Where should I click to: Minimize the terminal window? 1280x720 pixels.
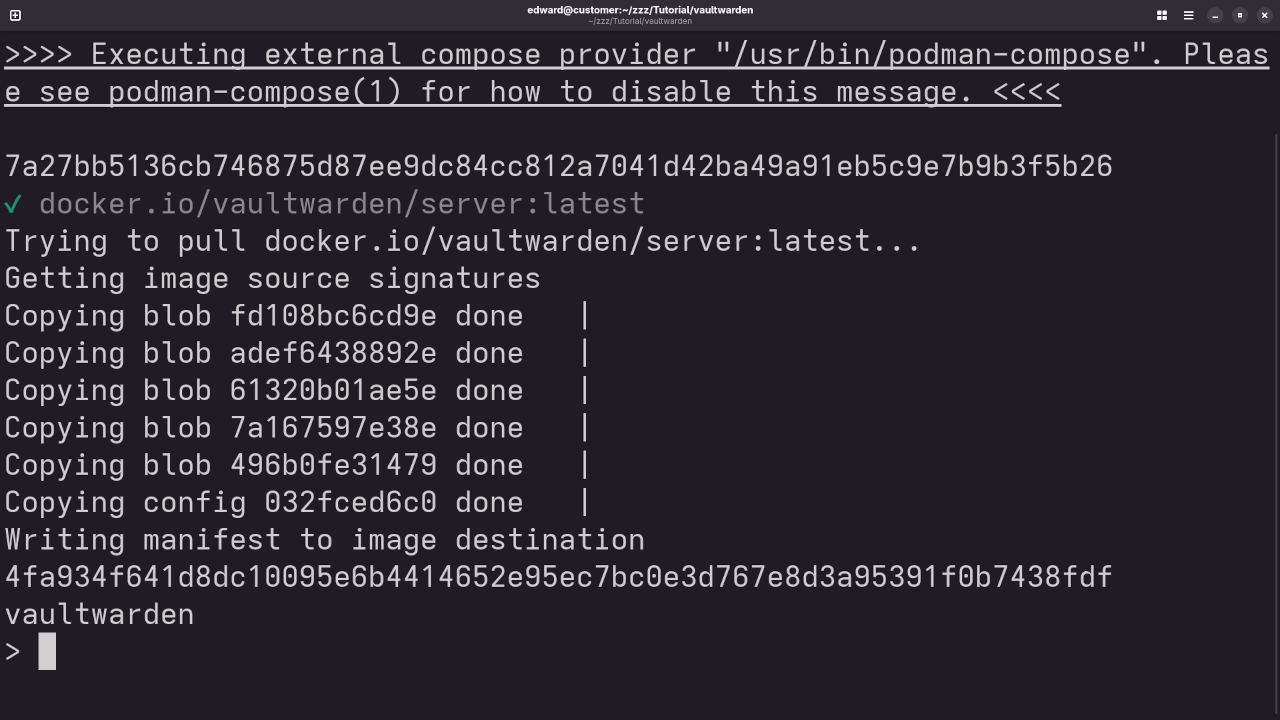tap(1215, 15)
